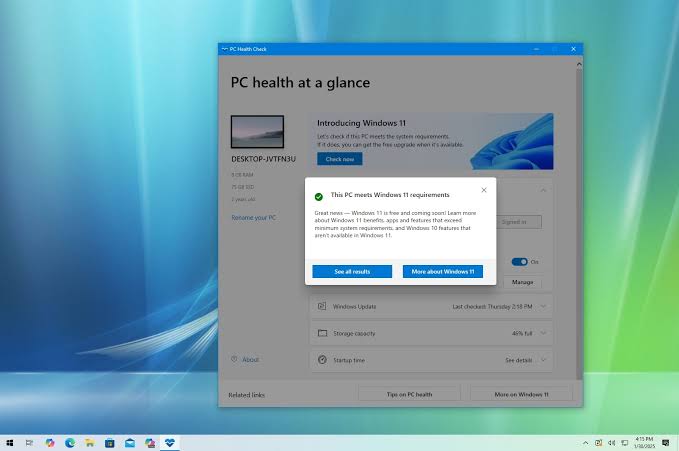Open the Mail app on taskbar
This screenshot has height=451, width=679.
coord(129,443)
